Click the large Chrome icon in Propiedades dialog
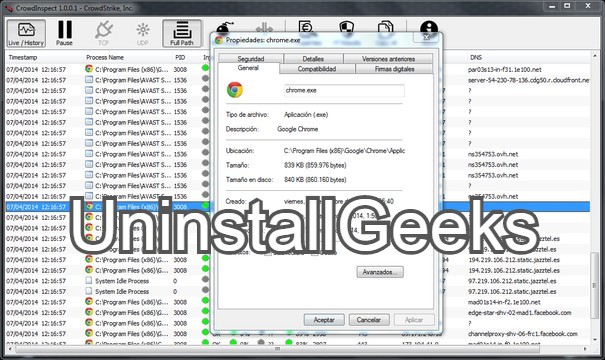 click(235, 90)
